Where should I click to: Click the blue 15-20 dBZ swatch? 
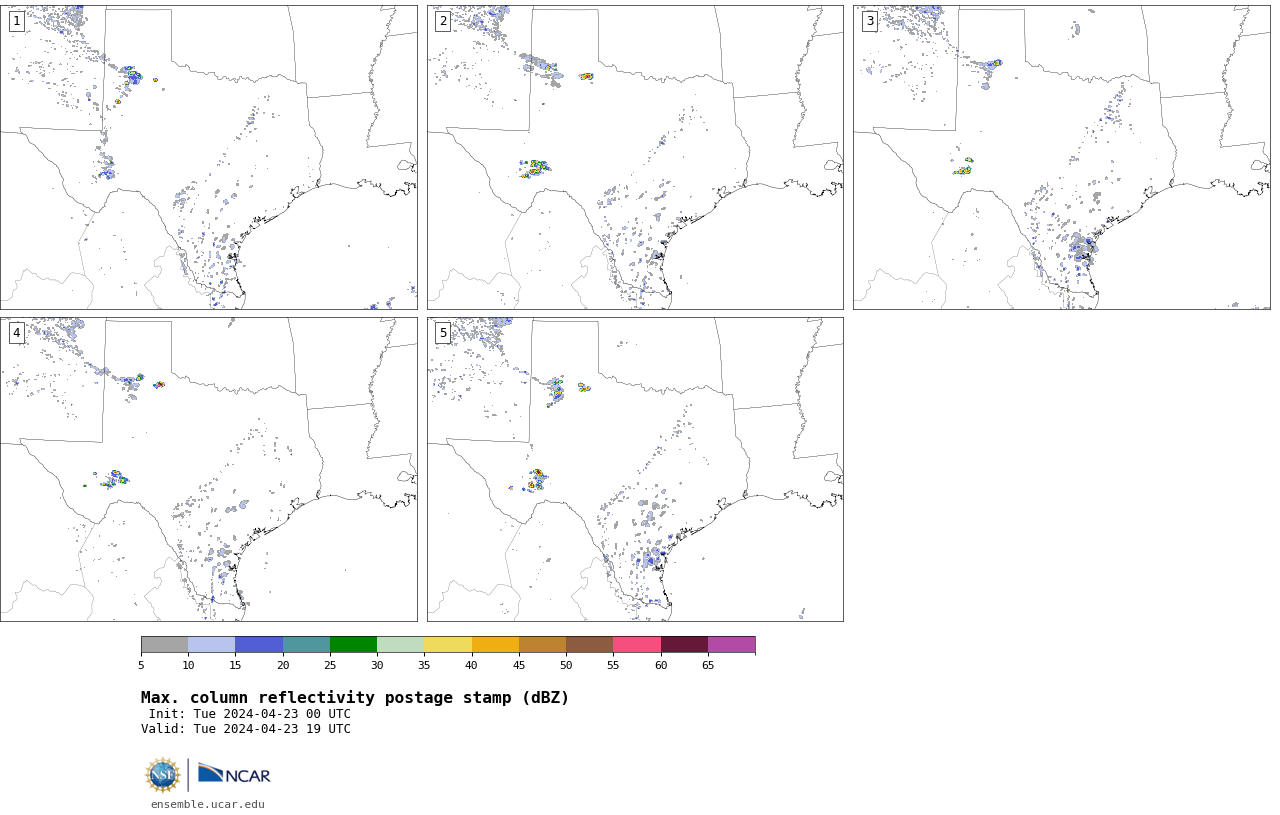click(x=259, y=644)
